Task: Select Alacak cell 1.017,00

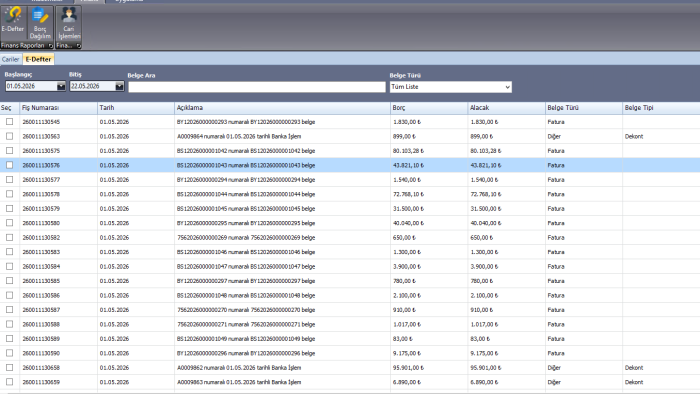Action: [x=507, y=324]
